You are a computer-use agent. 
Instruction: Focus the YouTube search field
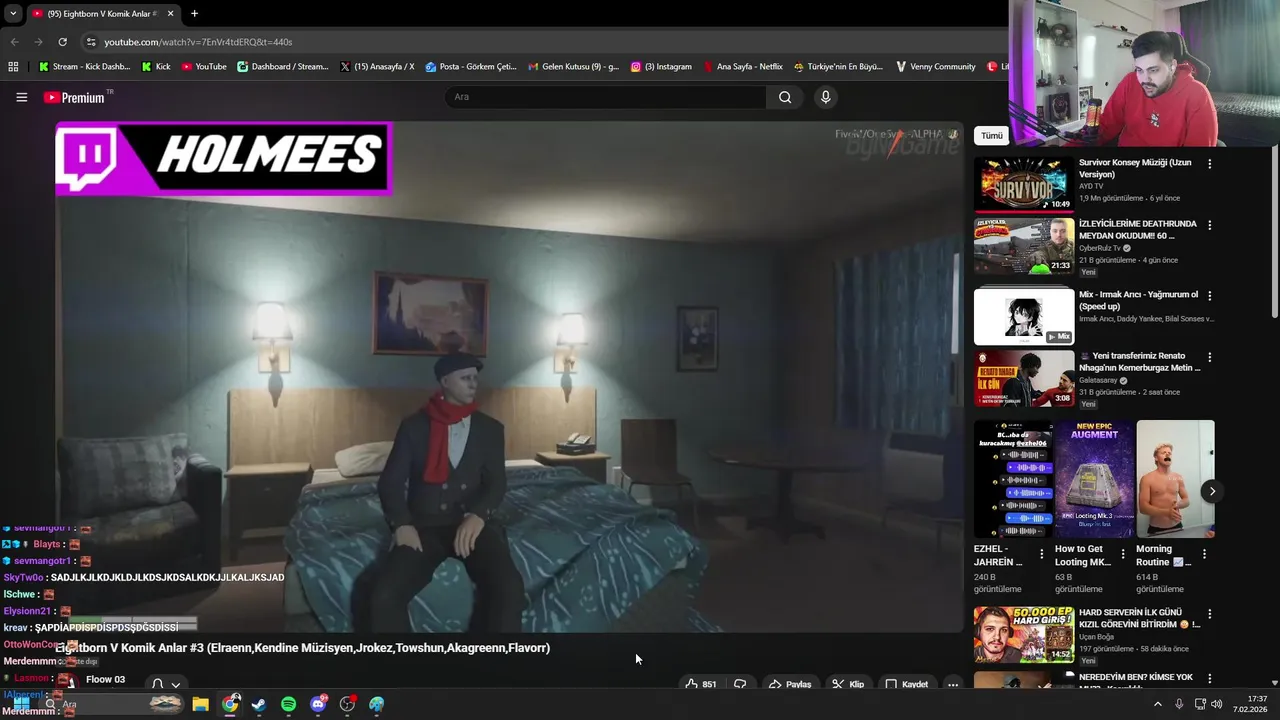point(605,97)
